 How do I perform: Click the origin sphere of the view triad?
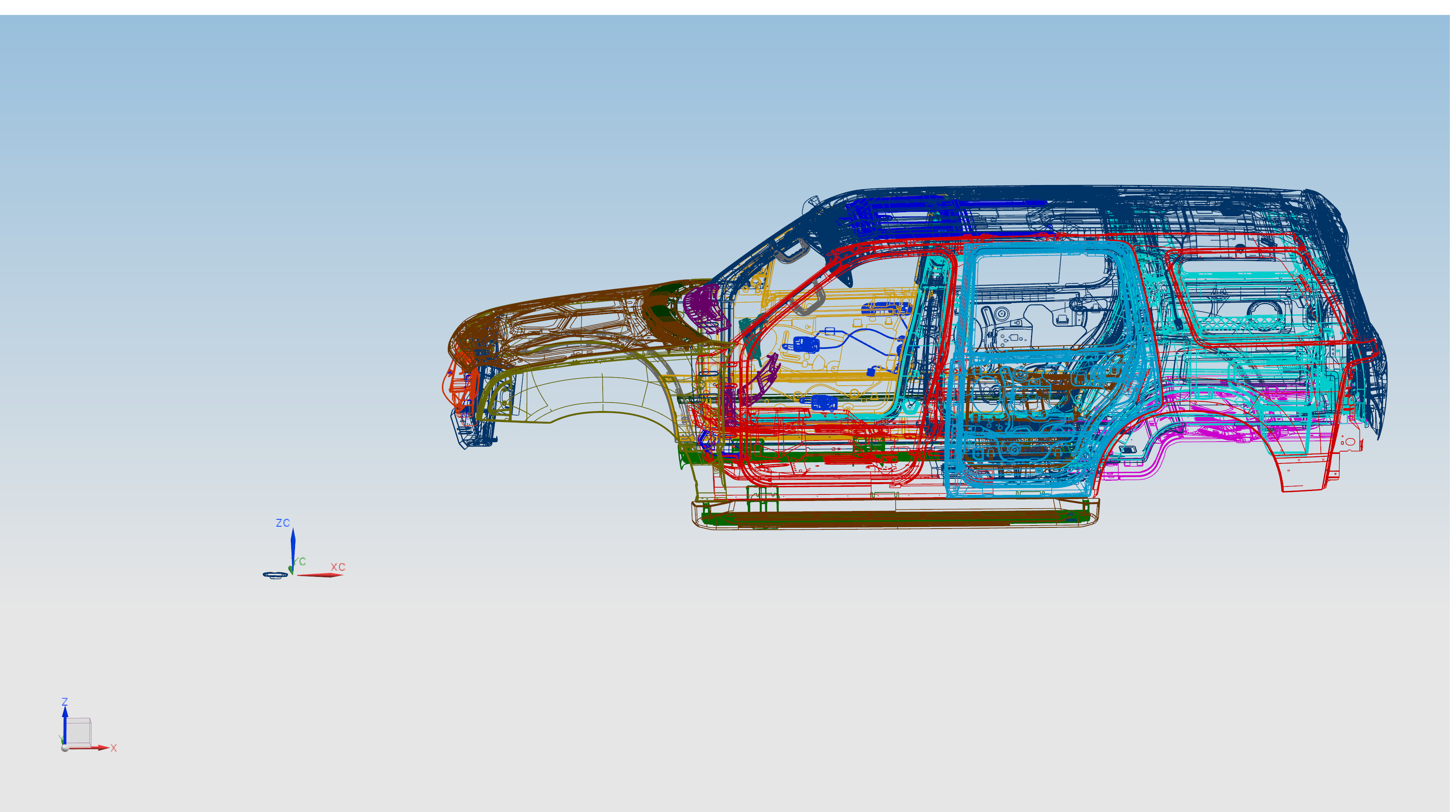(x=65, y=748)
